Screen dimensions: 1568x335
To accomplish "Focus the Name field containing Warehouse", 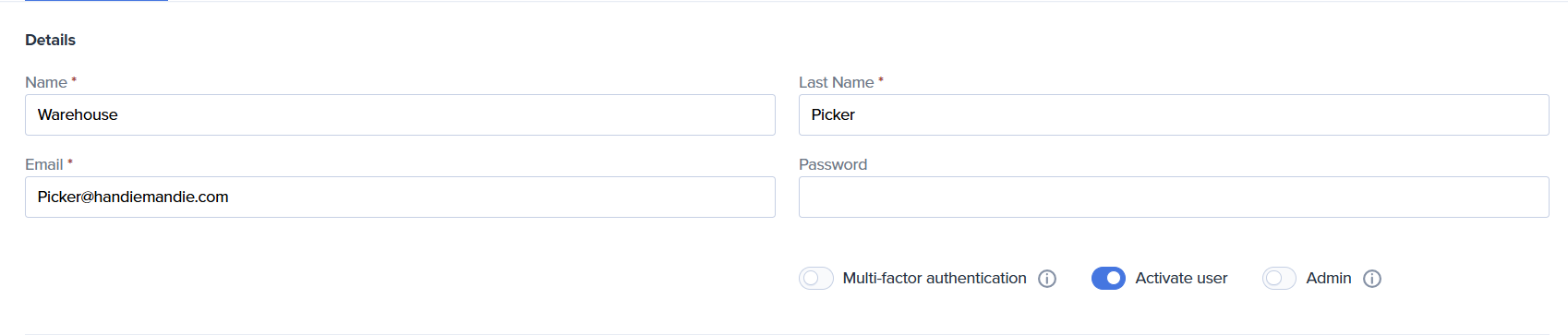I will [400, 114].
